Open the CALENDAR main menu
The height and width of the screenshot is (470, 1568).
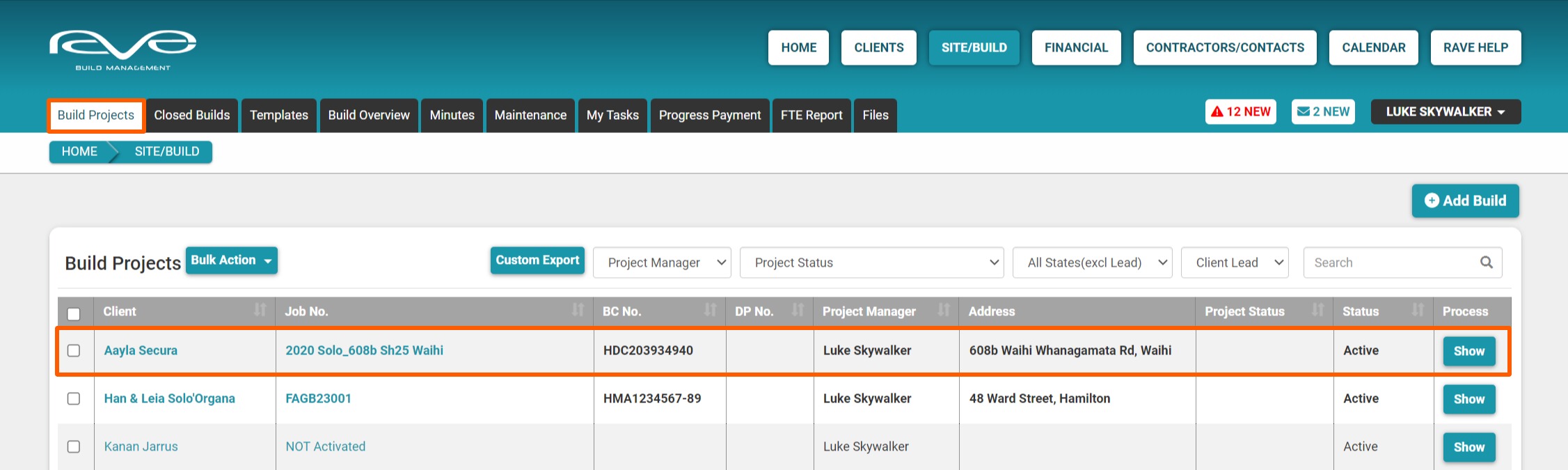1373,47
